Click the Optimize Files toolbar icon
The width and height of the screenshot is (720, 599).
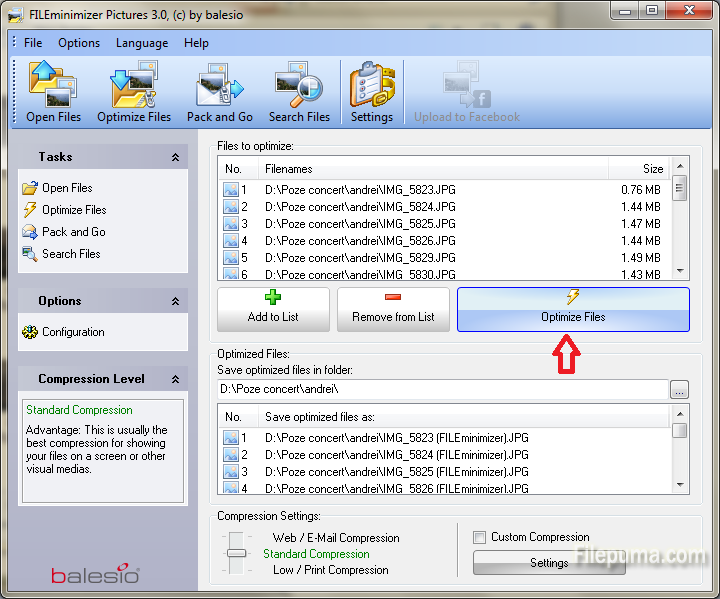pyautogui.click(x=134, y=92)
